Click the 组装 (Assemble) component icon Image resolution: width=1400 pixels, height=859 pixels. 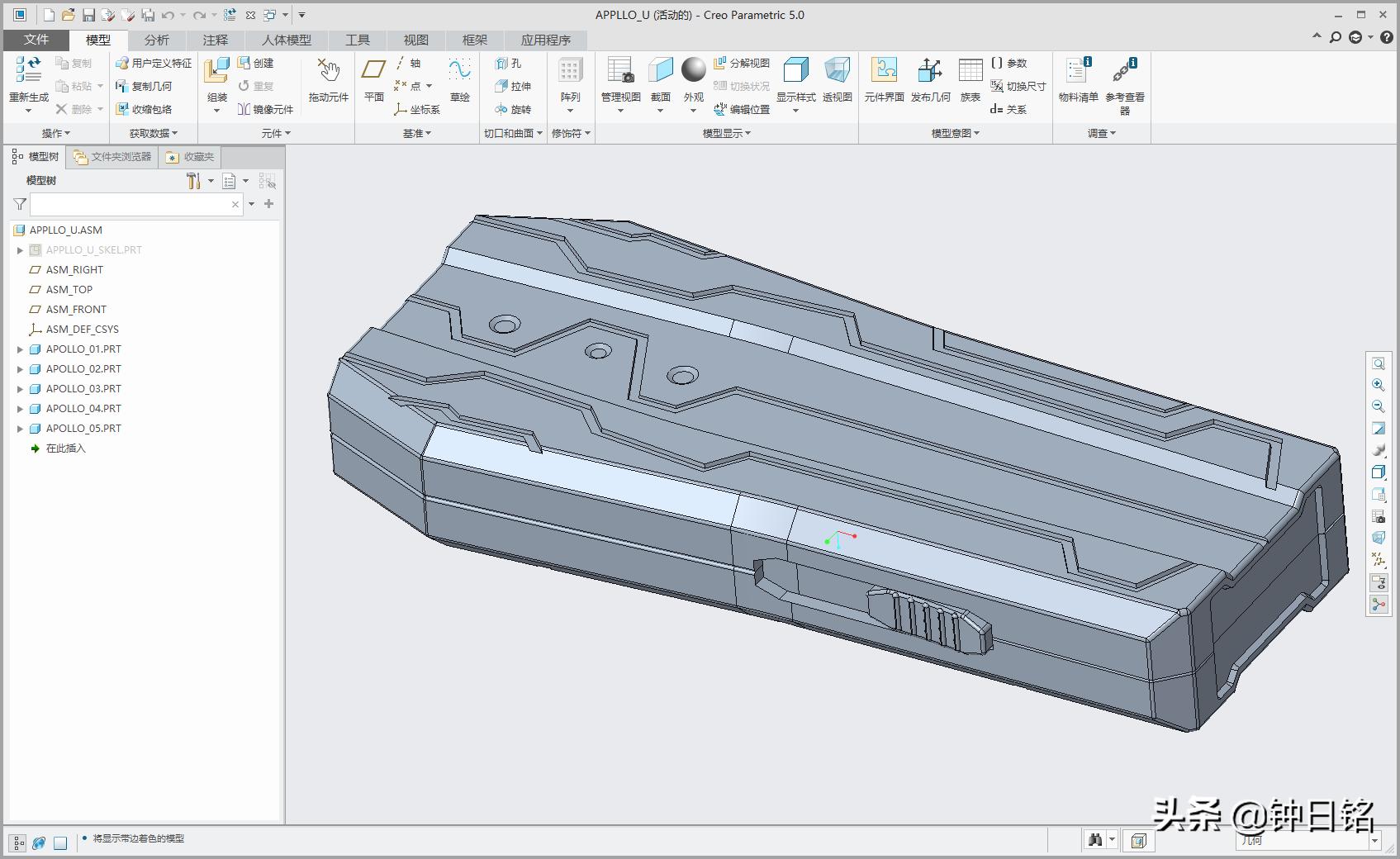click(x=216, y=71)
